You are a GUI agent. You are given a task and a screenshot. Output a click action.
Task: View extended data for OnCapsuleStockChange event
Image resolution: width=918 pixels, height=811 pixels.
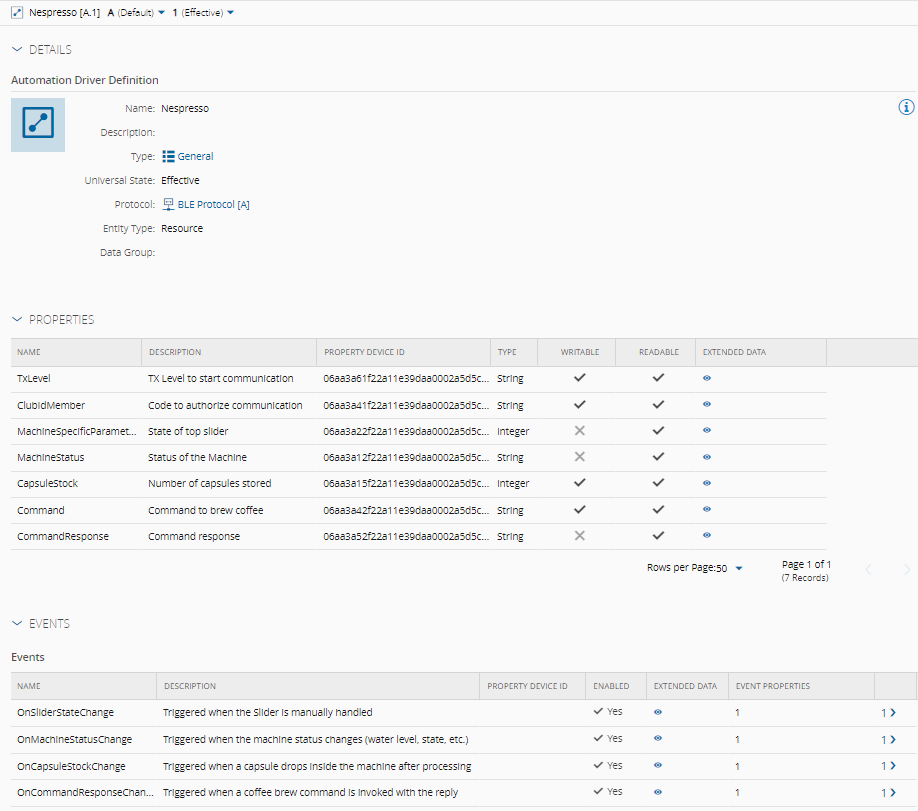[x=658, y=766]
